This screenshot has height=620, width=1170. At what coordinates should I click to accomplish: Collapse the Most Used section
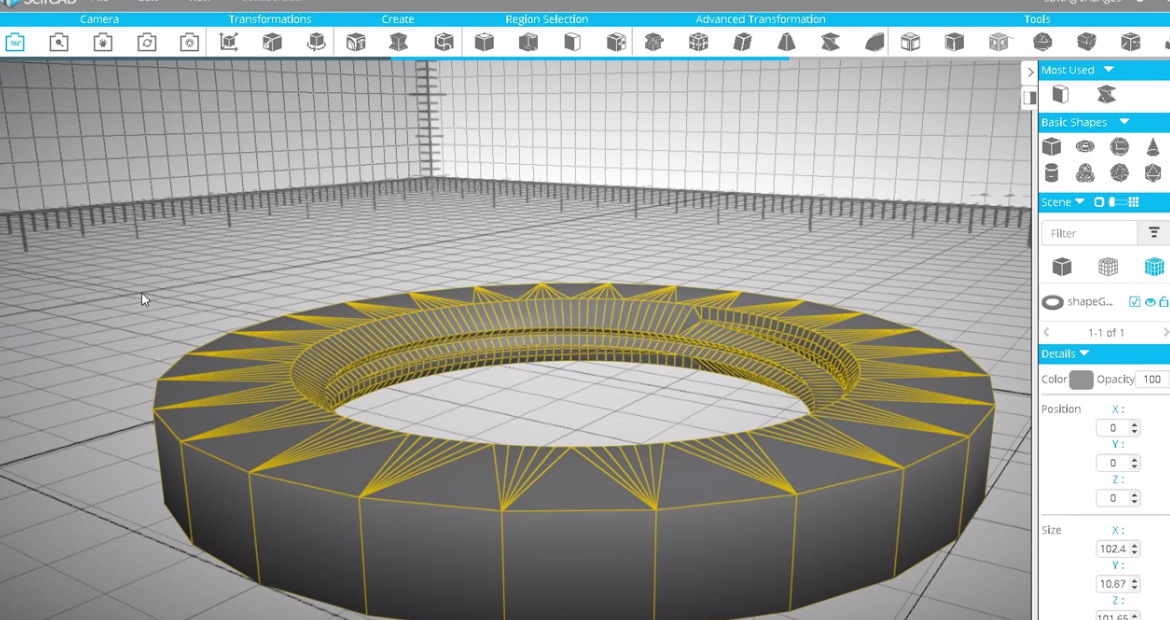point(1109,69)
